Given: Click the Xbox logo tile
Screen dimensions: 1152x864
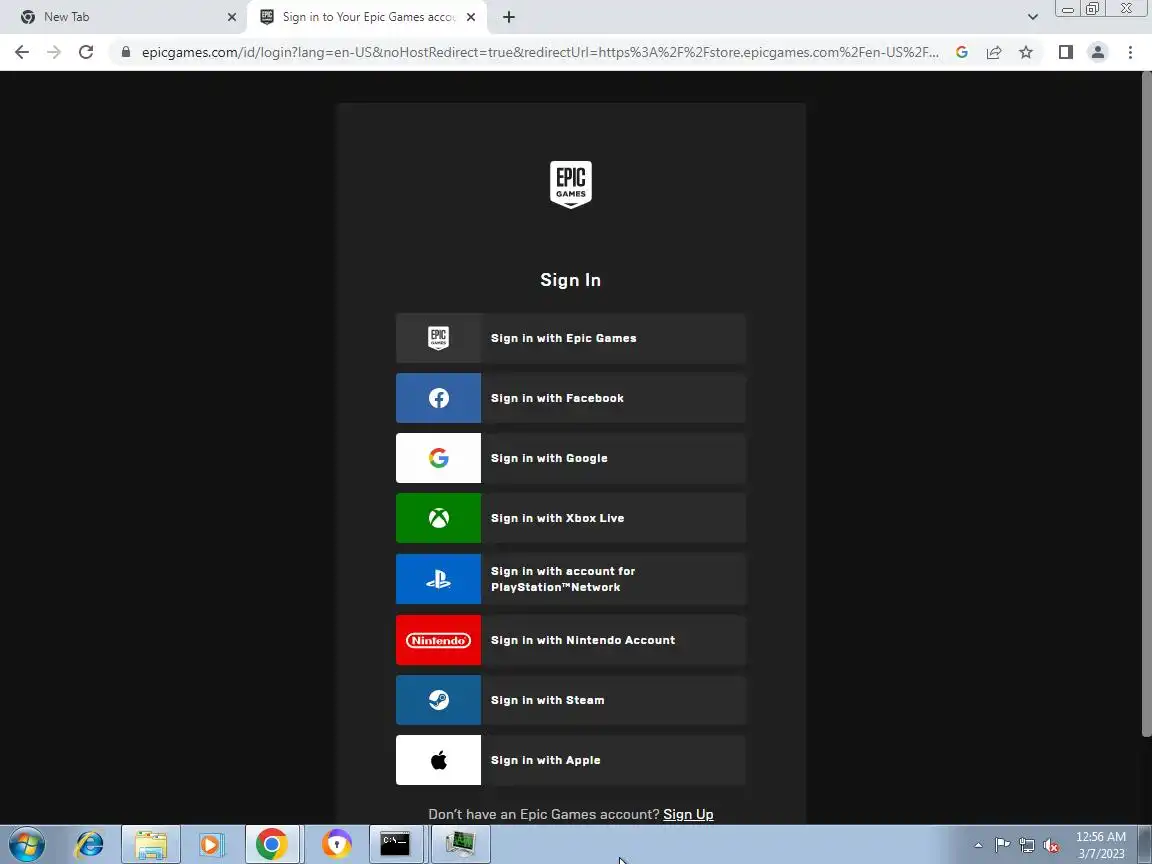Looking at the screenshot, I should pos(439,518).
